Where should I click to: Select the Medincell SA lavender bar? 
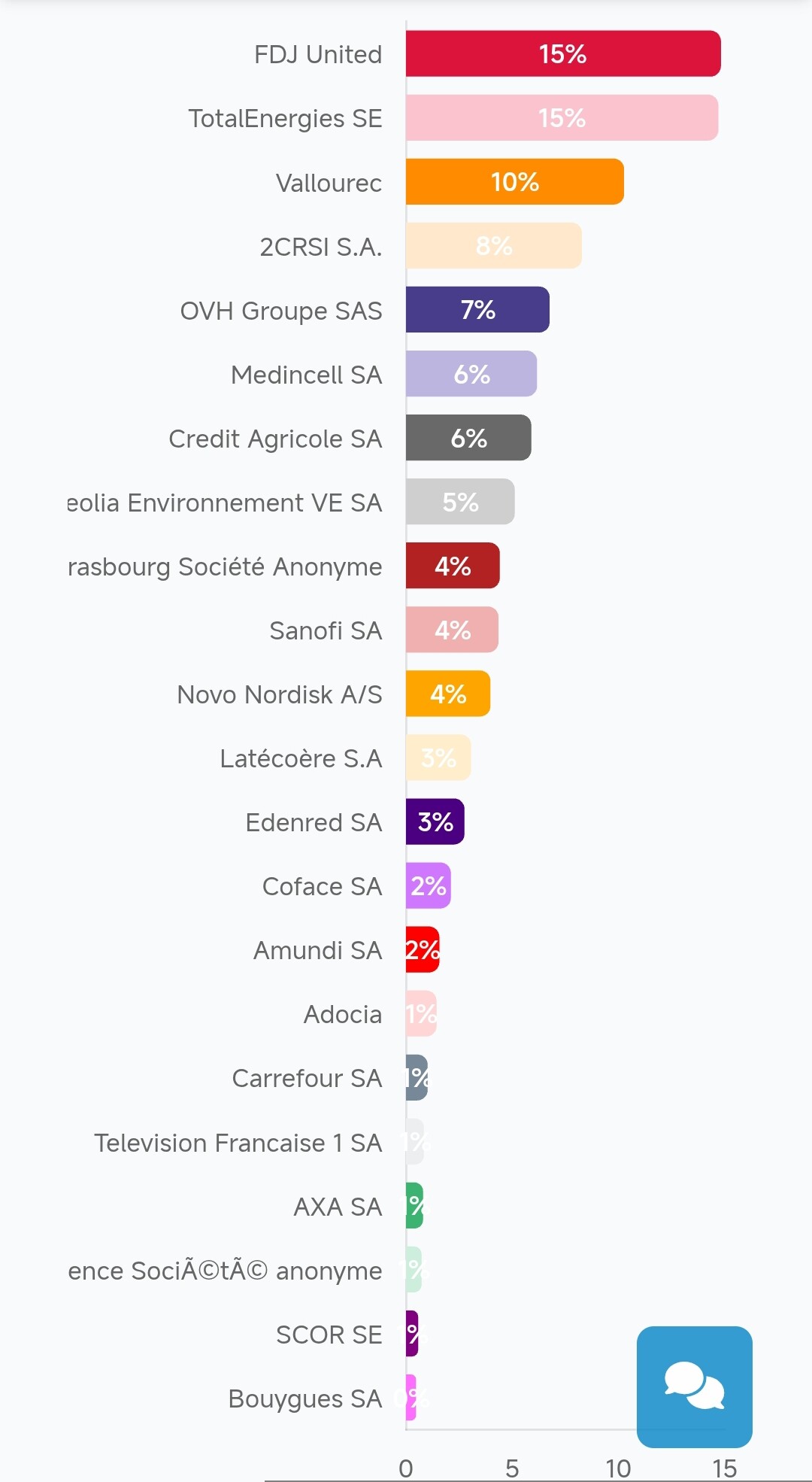471,373
